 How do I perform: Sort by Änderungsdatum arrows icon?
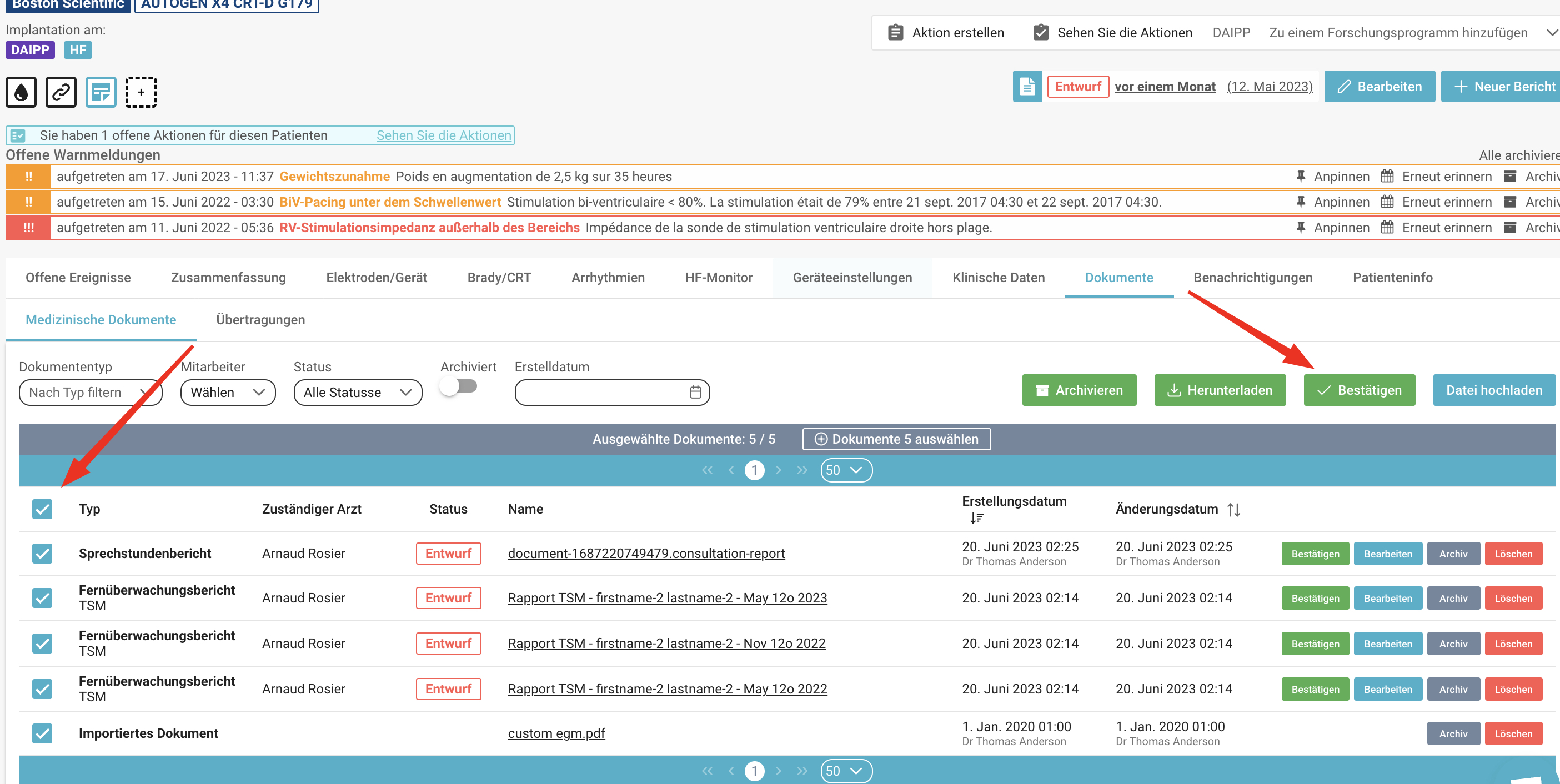click(x=1233, y=510)
